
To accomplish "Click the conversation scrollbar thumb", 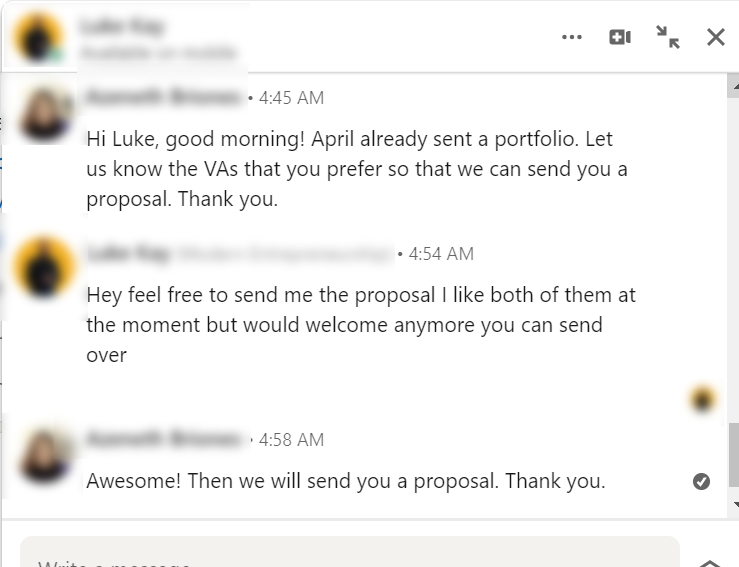I will click(x=734, y=454).
